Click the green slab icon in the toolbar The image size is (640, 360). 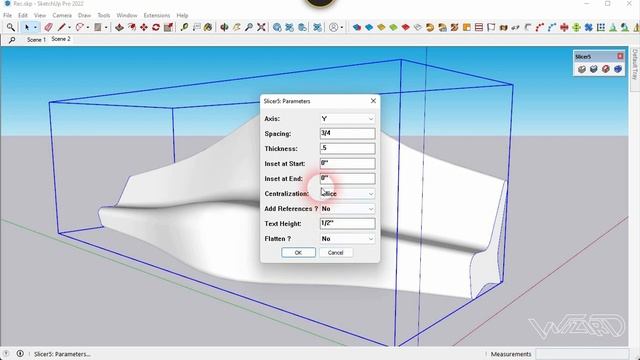393,27
